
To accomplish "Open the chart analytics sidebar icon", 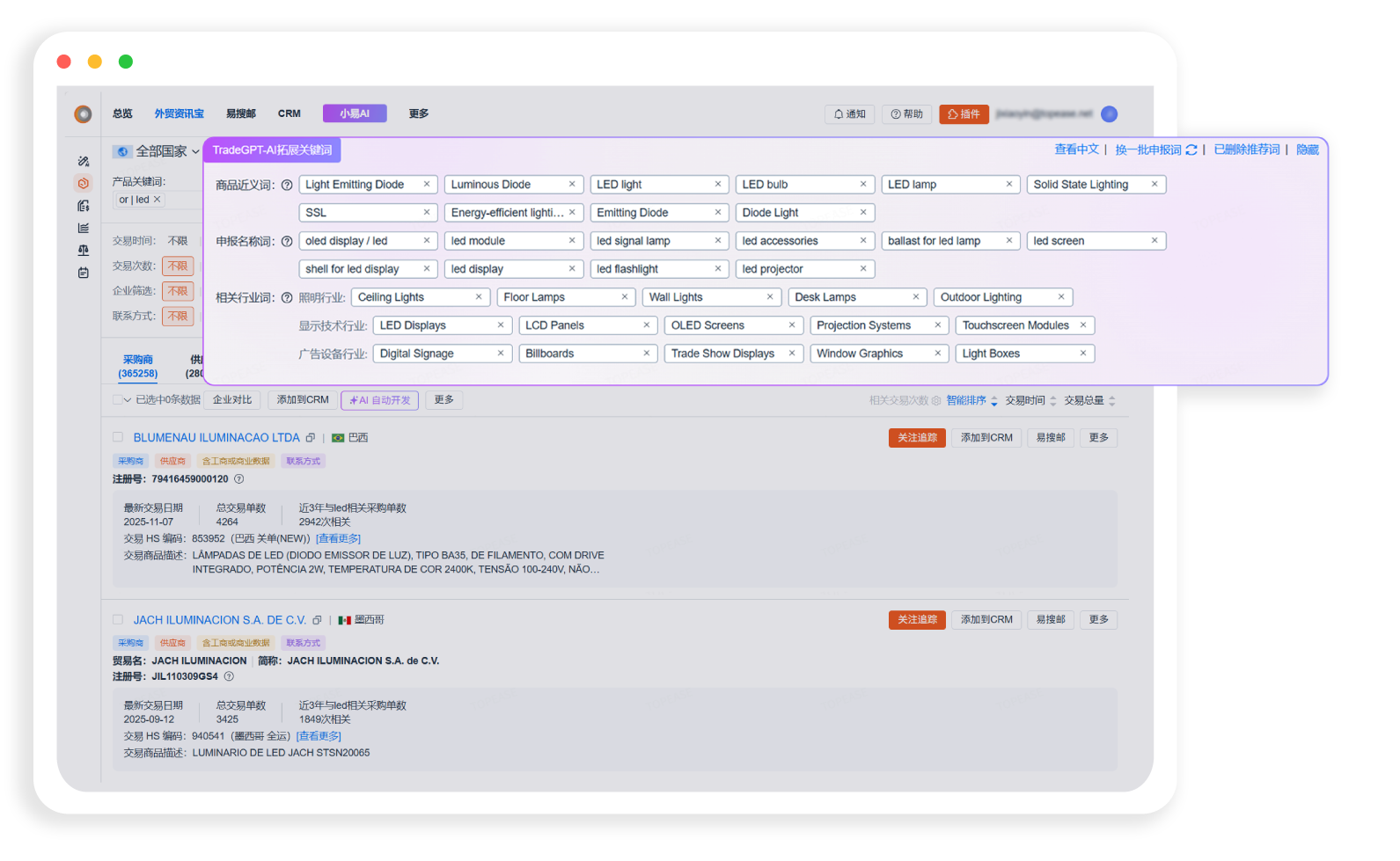I will coord(84,228).
